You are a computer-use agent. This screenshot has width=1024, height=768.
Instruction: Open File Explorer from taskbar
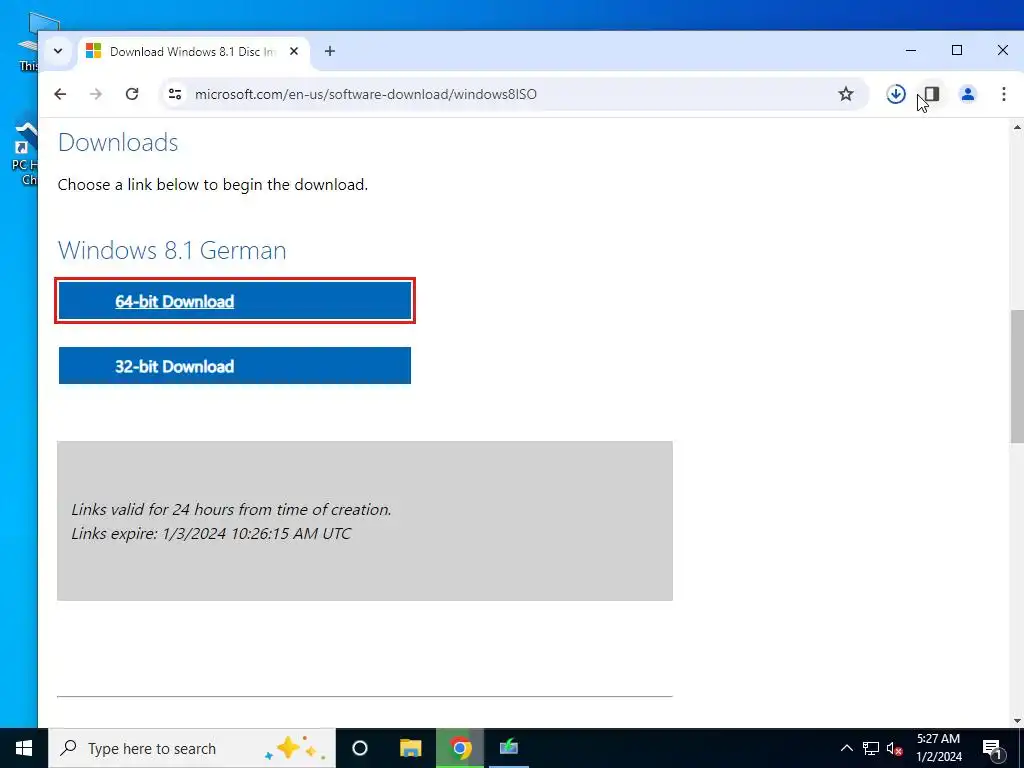click(410, 748)
